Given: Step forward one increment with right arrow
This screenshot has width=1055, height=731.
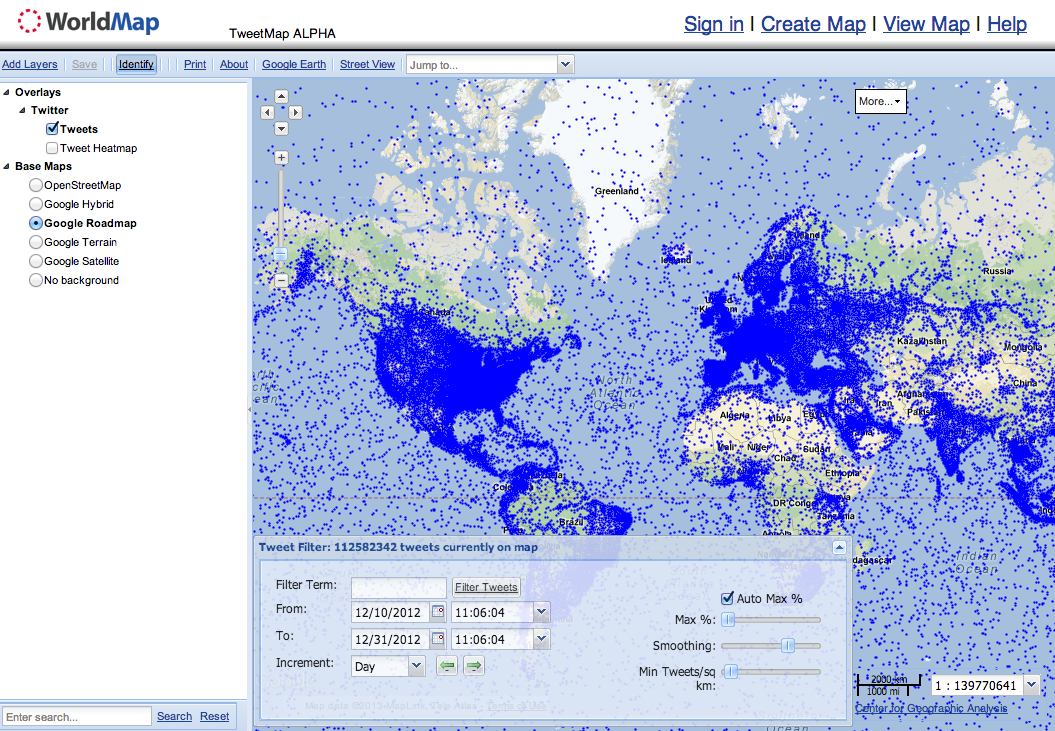Looking at the screenshot, I should coord(474,666).
